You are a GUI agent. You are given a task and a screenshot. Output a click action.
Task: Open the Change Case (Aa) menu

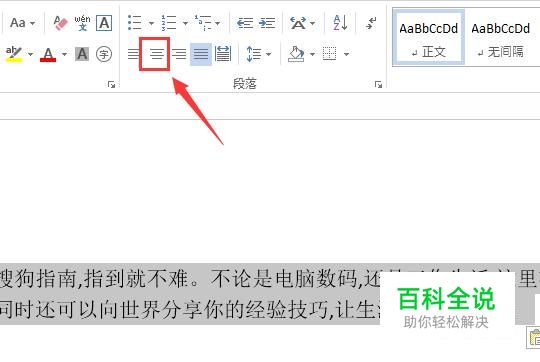23,23
